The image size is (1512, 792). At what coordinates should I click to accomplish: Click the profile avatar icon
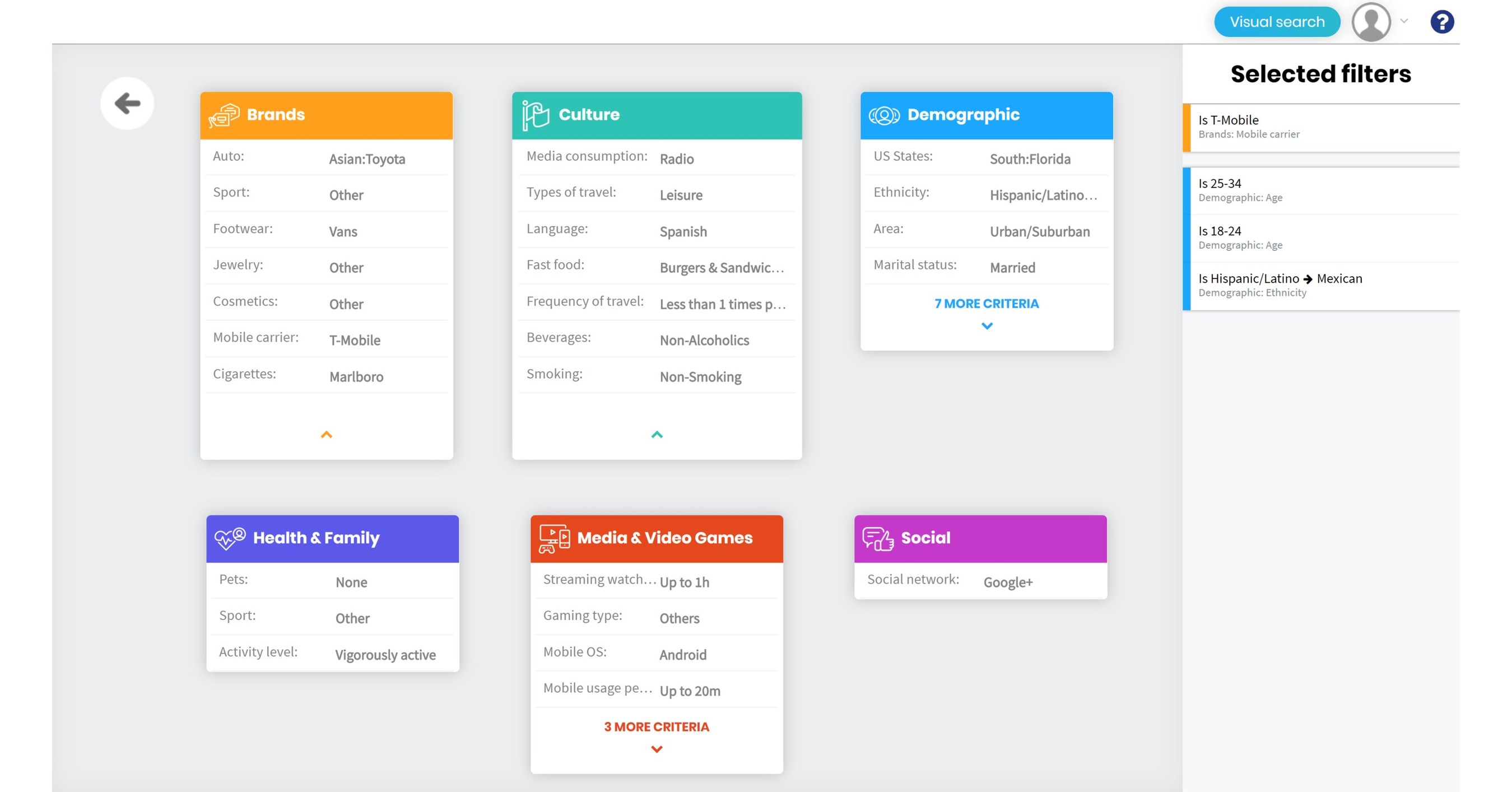click(x=1371, y=21)
